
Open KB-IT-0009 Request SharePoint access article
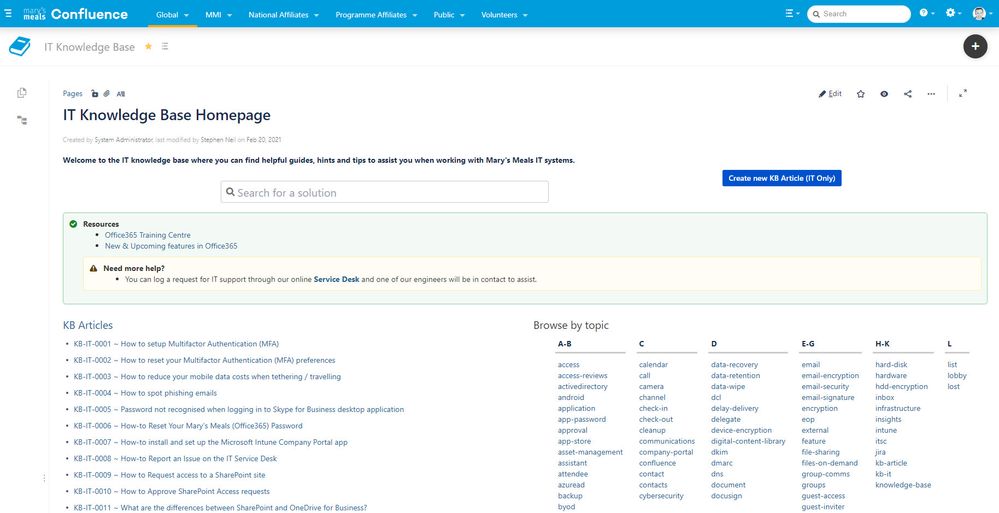[169, 475]
